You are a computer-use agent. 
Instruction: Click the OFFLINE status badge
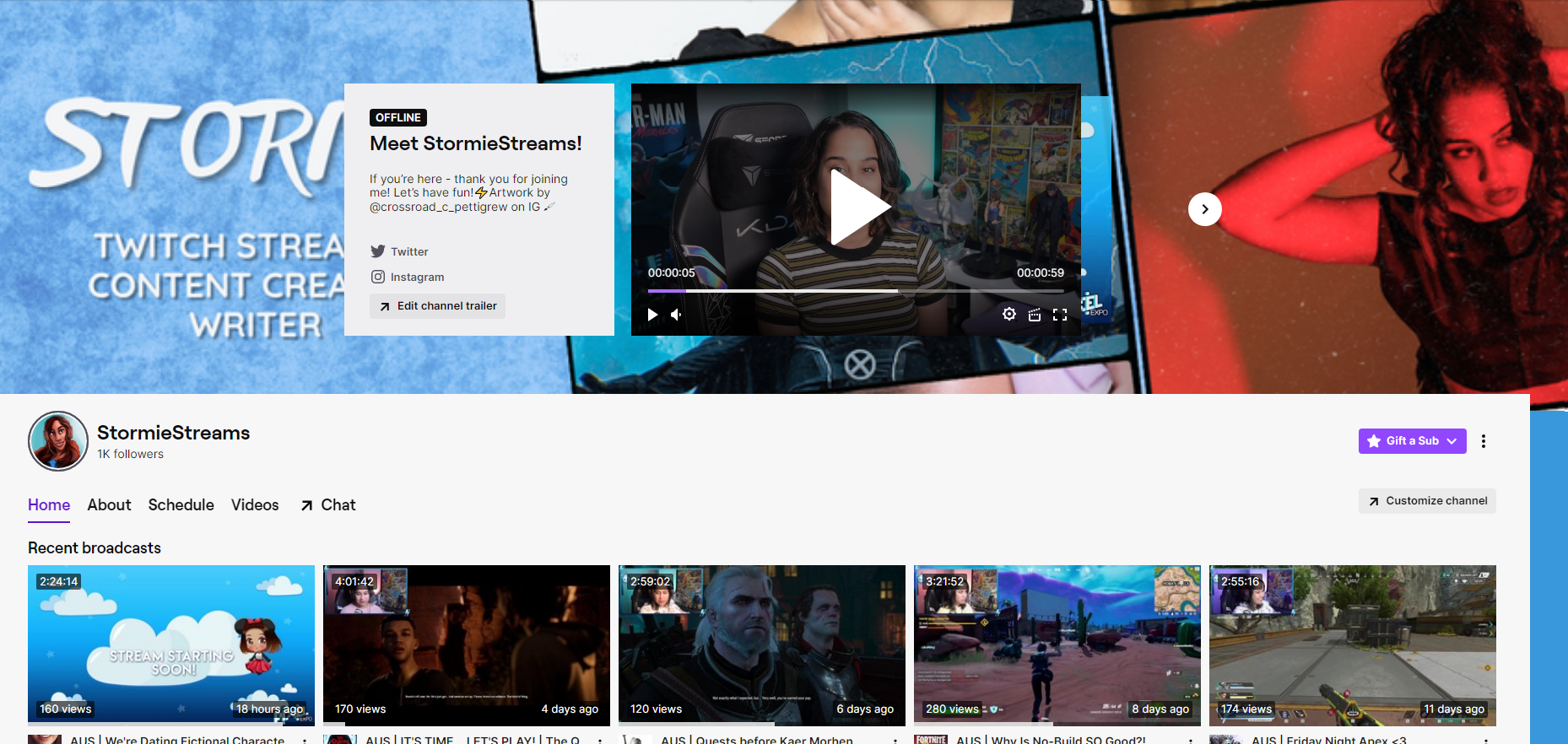pos(398,117)
